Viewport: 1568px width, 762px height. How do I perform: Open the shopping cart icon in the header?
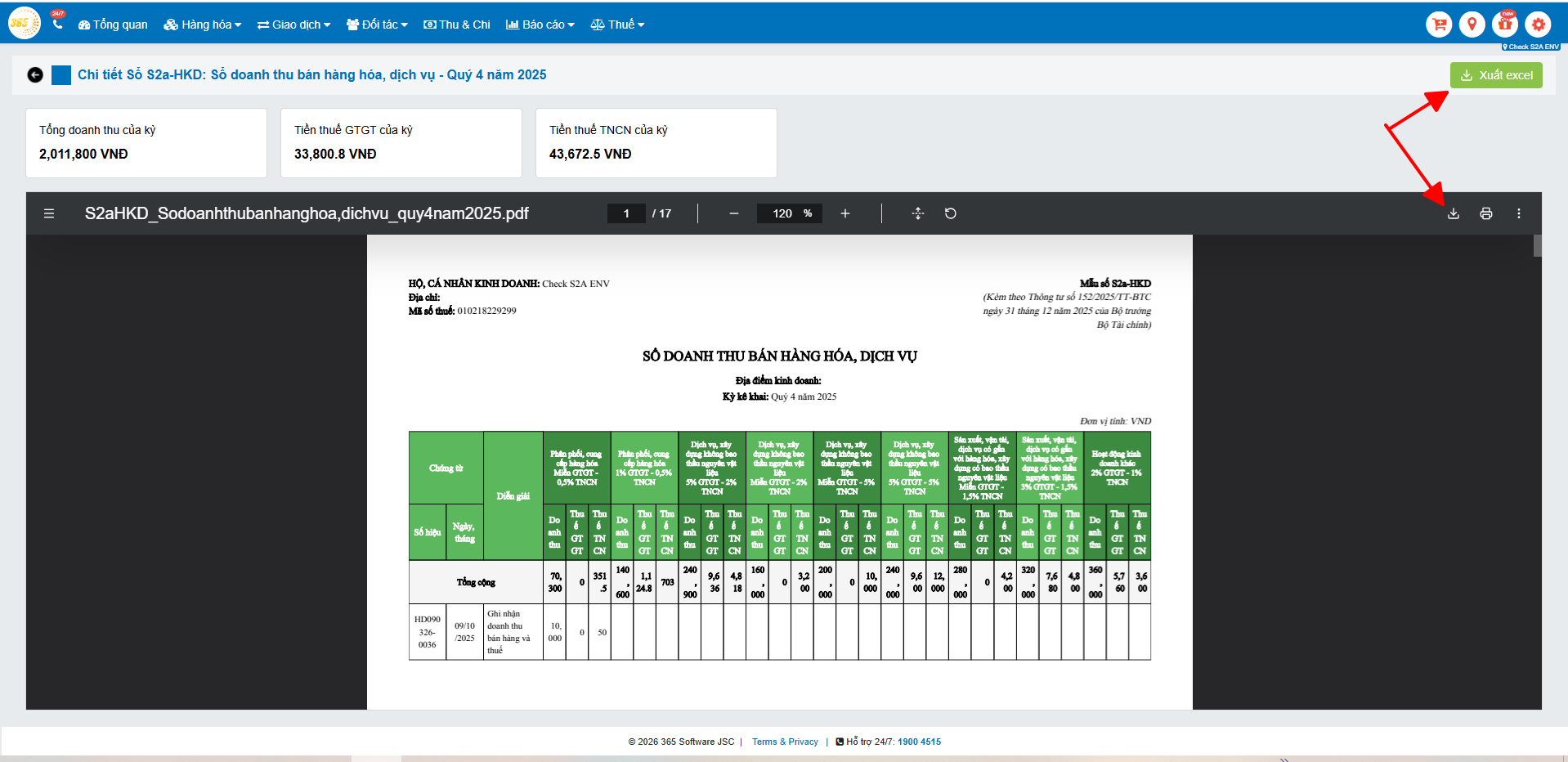tap(1439, 25)
